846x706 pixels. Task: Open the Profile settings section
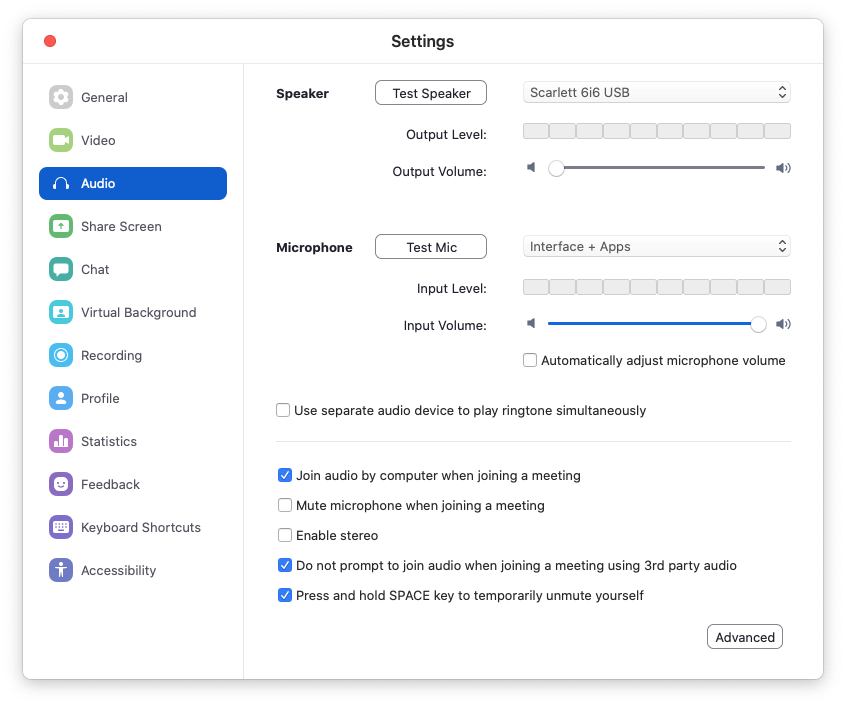pos(133,398)
